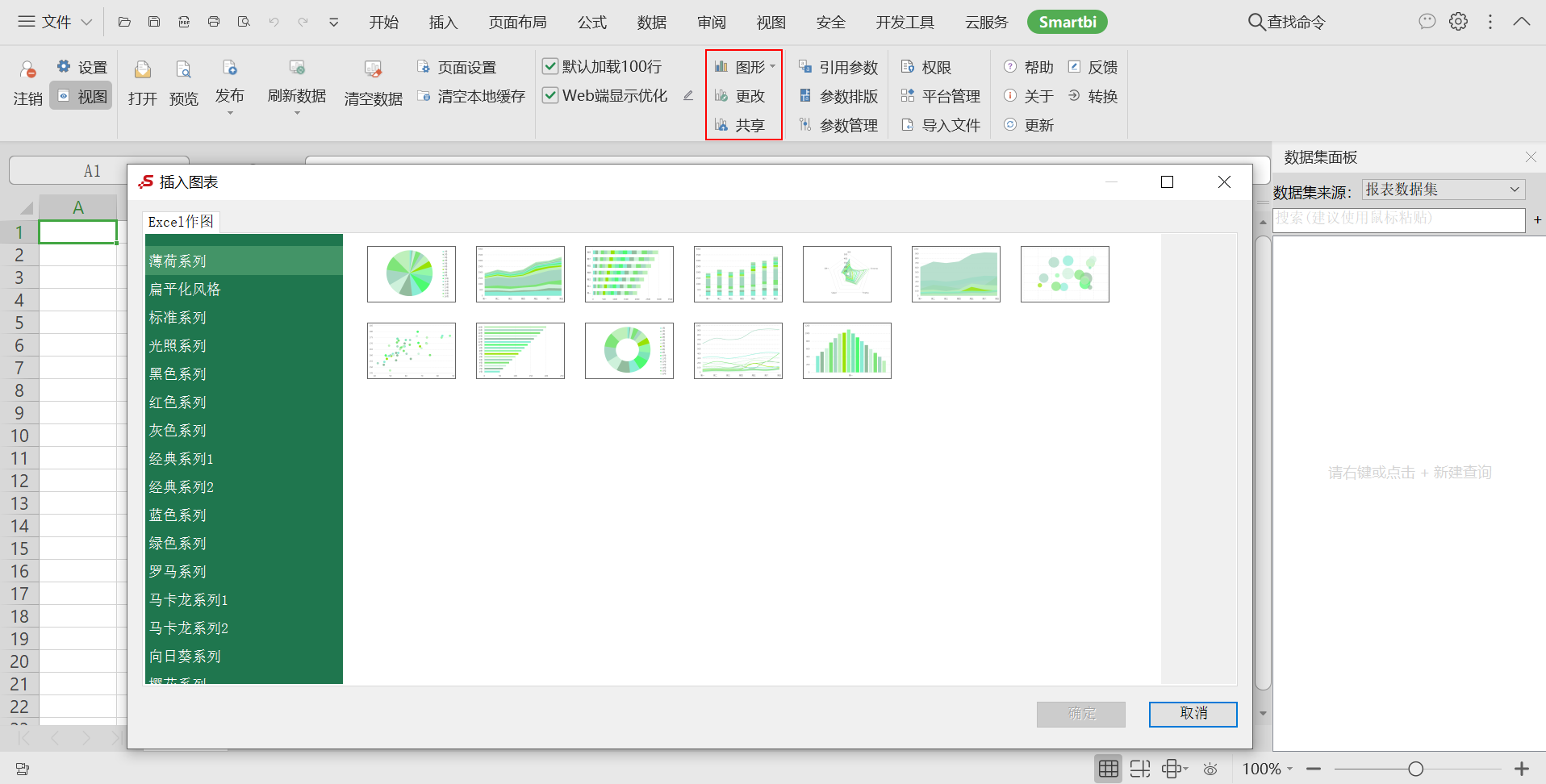Viewport: 1546px width, 784px height.
Task: Expand the 发布 dropdown arrow
Action: tap(230, 113)
